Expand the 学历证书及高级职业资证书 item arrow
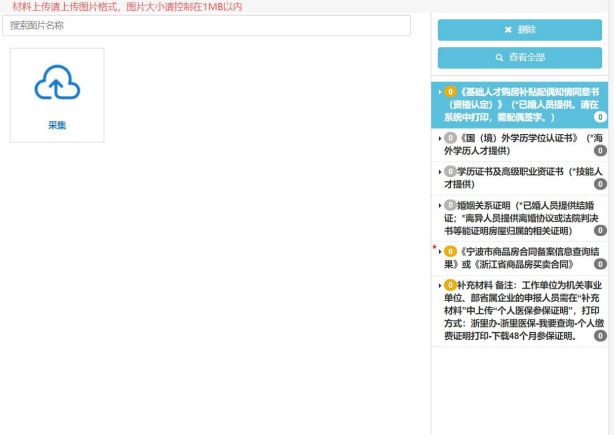This screenshot has width=614, height=435. pos(440,172)
